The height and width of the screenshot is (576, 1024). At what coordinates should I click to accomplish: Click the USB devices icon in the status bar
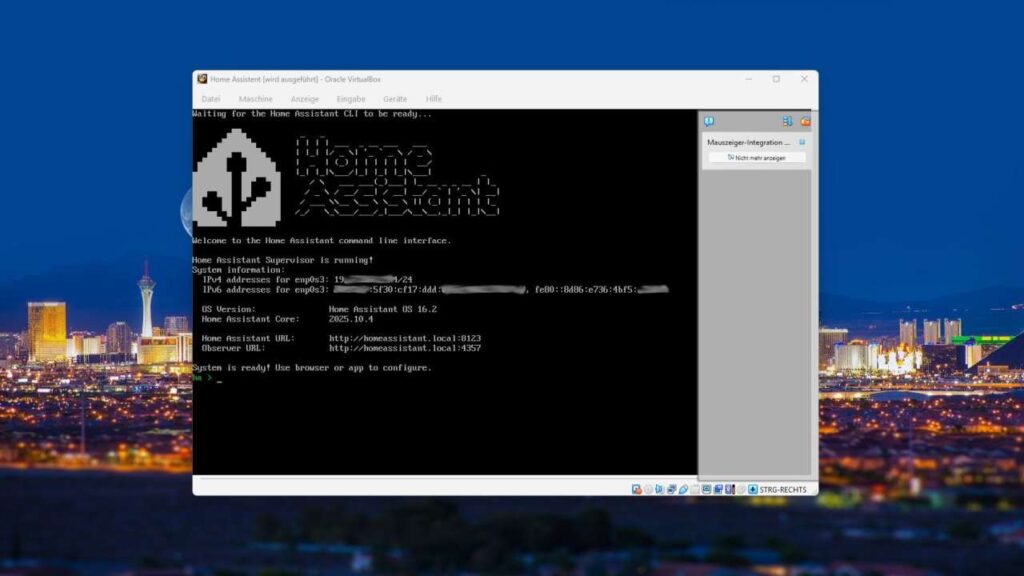coord(683,489)
